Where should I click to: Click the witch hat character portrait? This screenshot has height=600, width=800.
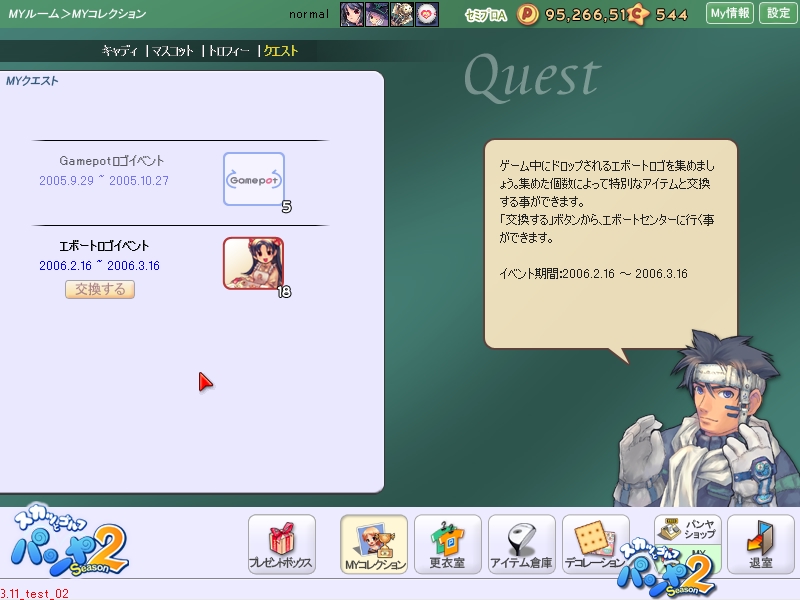(377, 14)
